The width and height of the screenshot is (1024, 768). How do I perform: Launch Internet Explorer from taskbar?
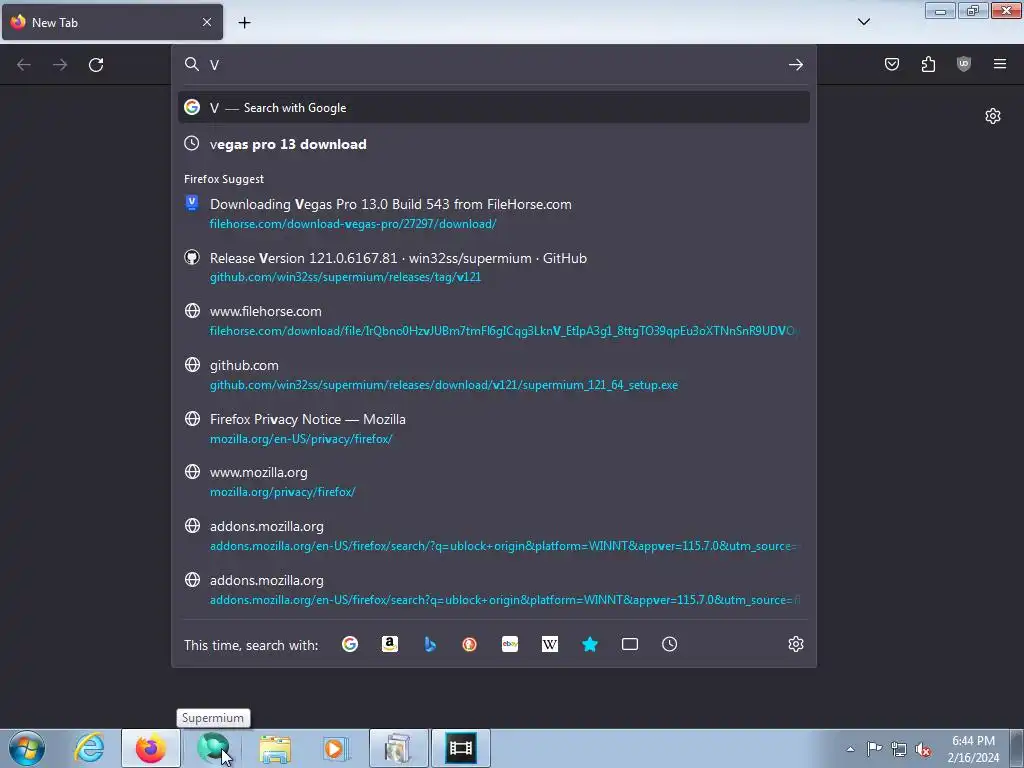[89, 748]
